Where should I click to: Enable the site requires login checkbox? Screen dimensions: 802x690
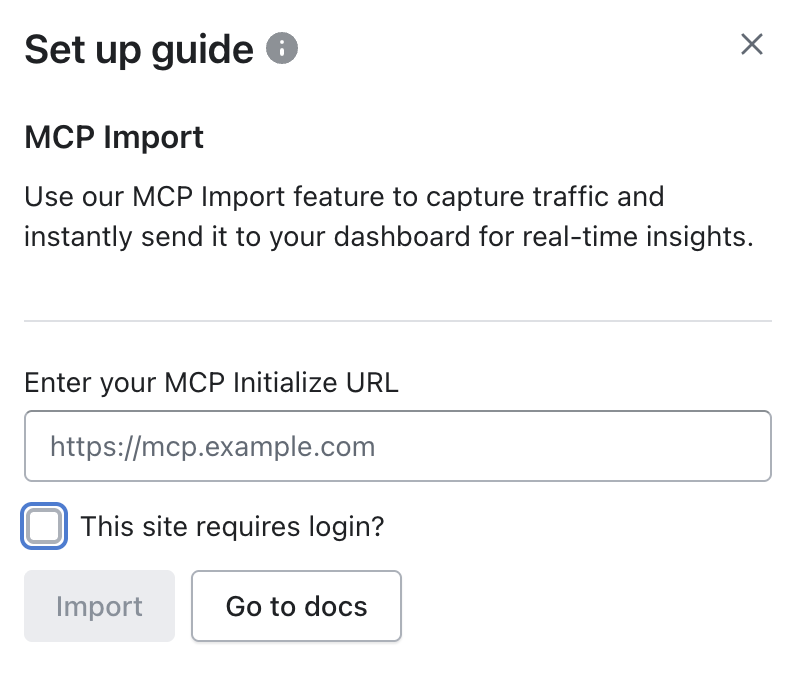(44, 526)
